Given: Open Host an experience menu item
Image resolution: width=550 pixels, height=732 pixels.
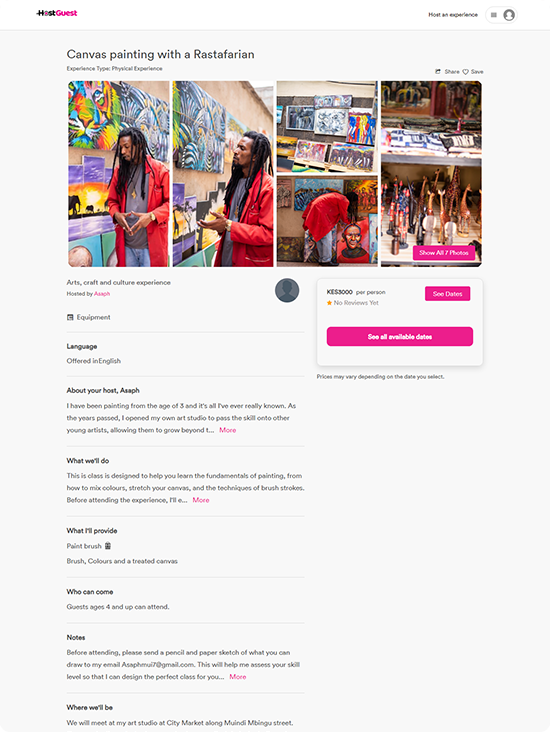Looking at the screenshot, I should point(453,15).
